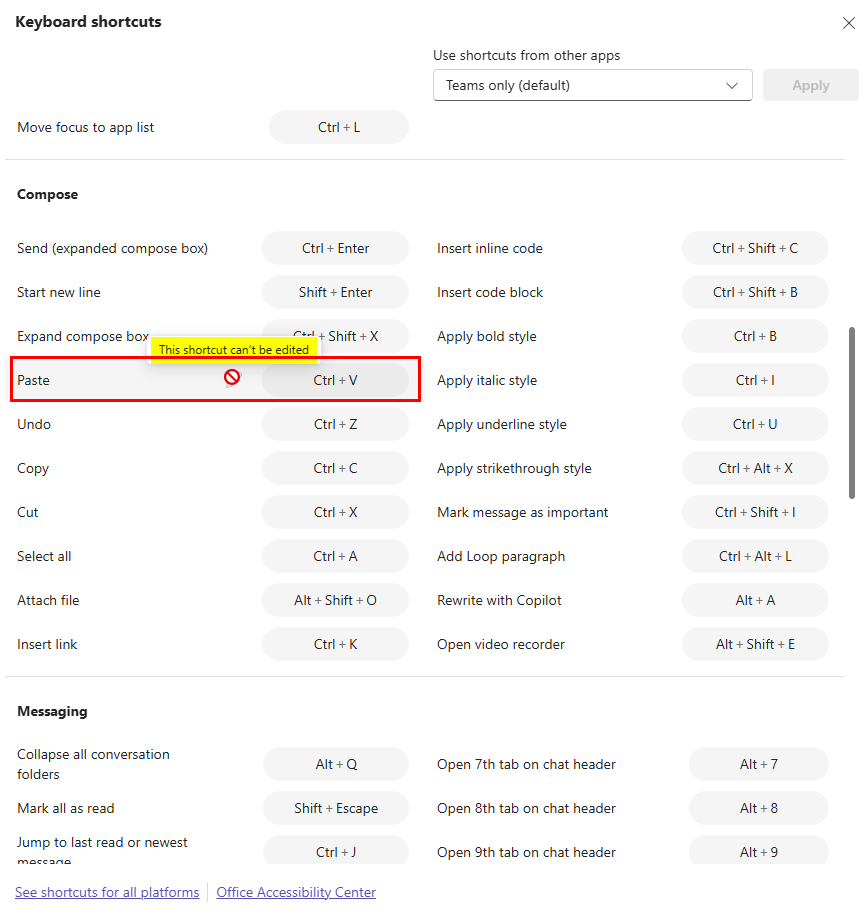Click the Use shortcuts from other apps label
This screenshot has height=914, width=867.
coord(526,55)
